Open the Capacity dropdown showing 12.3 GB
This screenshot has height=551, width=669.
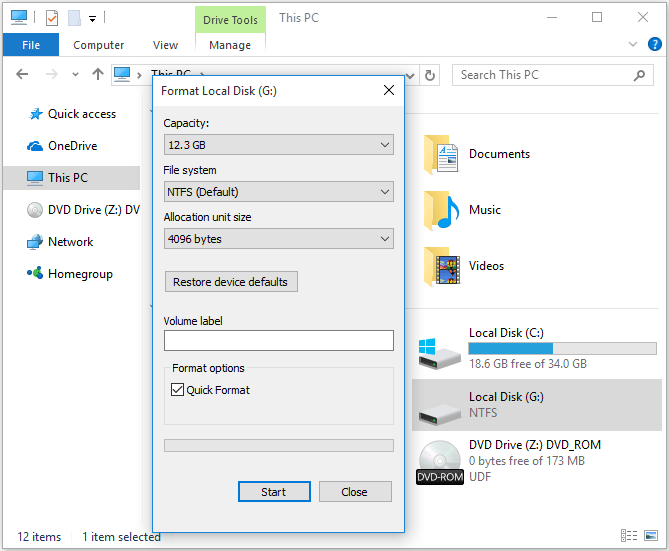pyautogui.click(x=279, y=145)
